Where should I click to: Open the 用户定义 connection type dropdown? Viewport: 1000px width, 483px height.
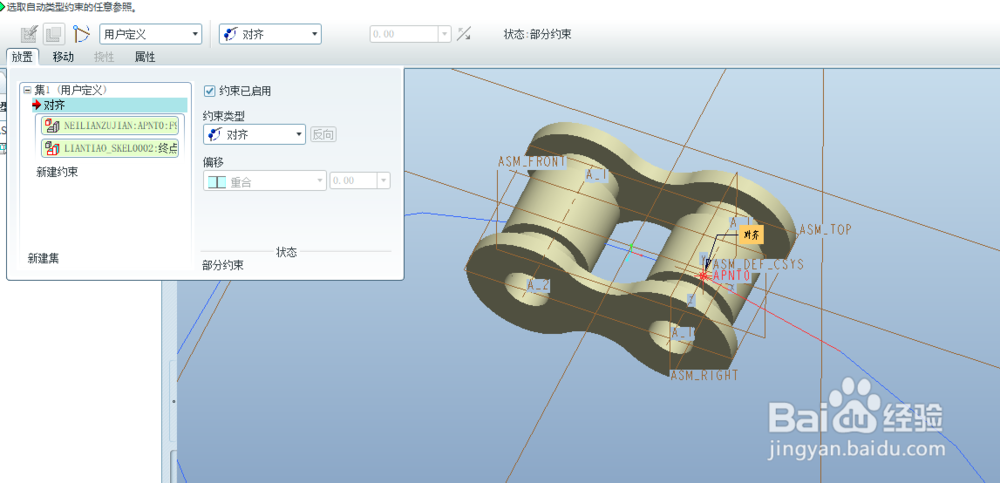tap(151, 34)
